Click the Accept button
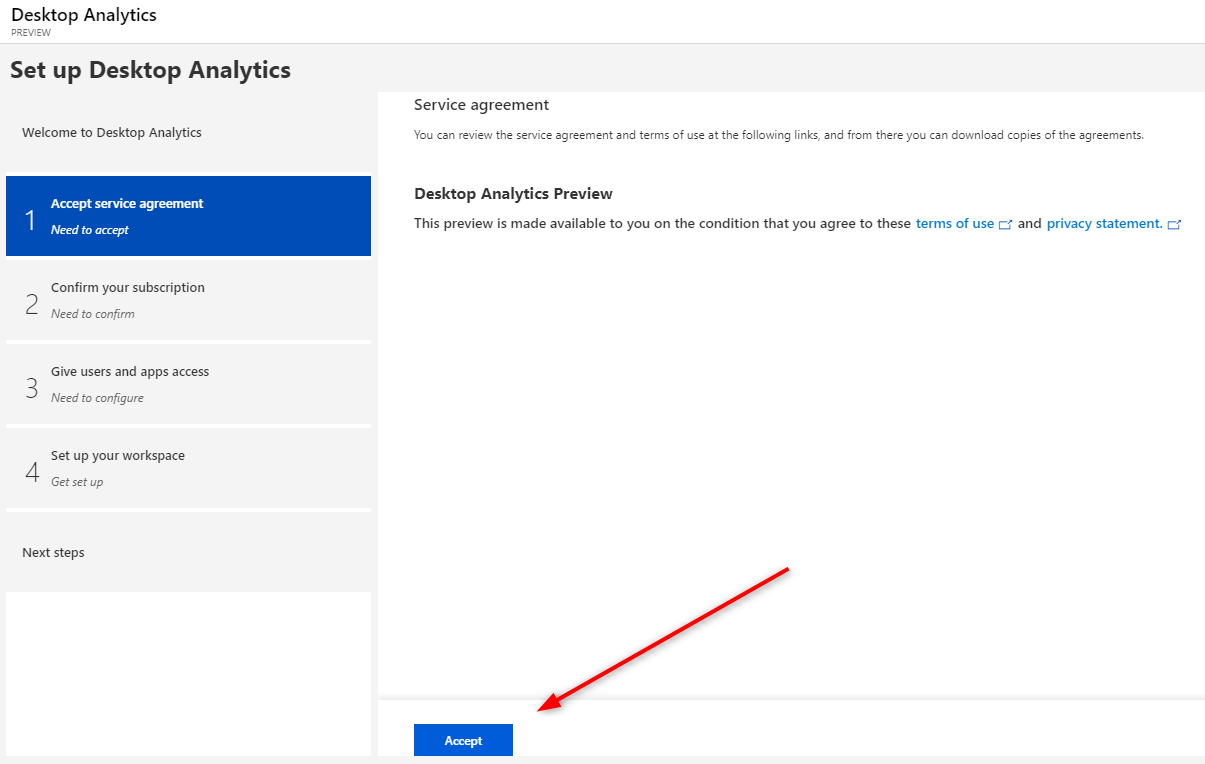 tap(463, 740)
